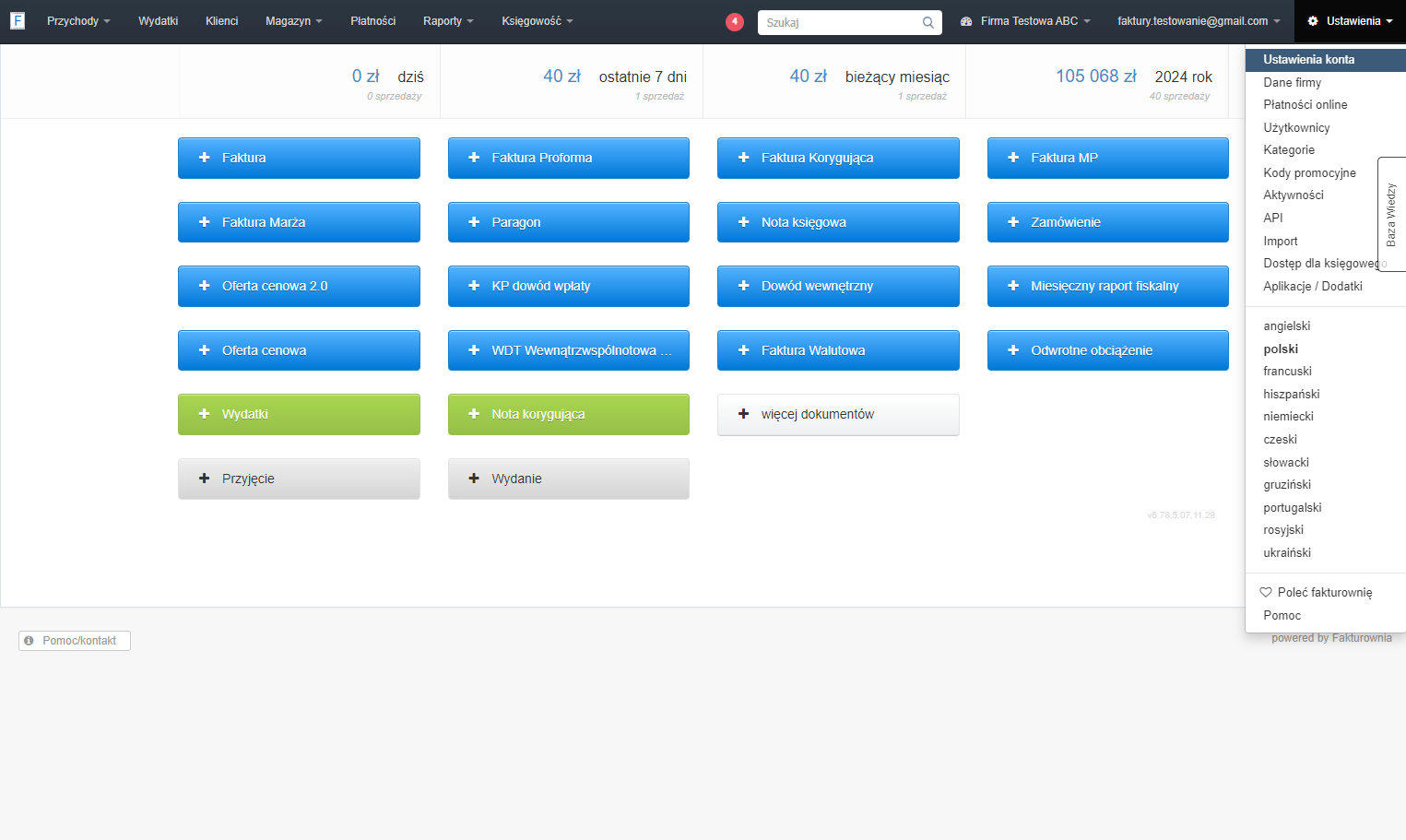Expand the Raporty dropdown

pyautogui.click(x=448, y=21)
